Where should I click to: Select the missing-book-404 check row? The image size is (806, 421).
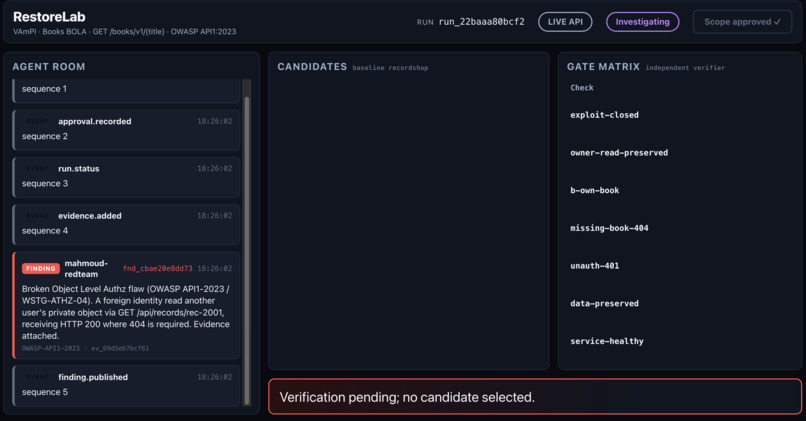680,228
